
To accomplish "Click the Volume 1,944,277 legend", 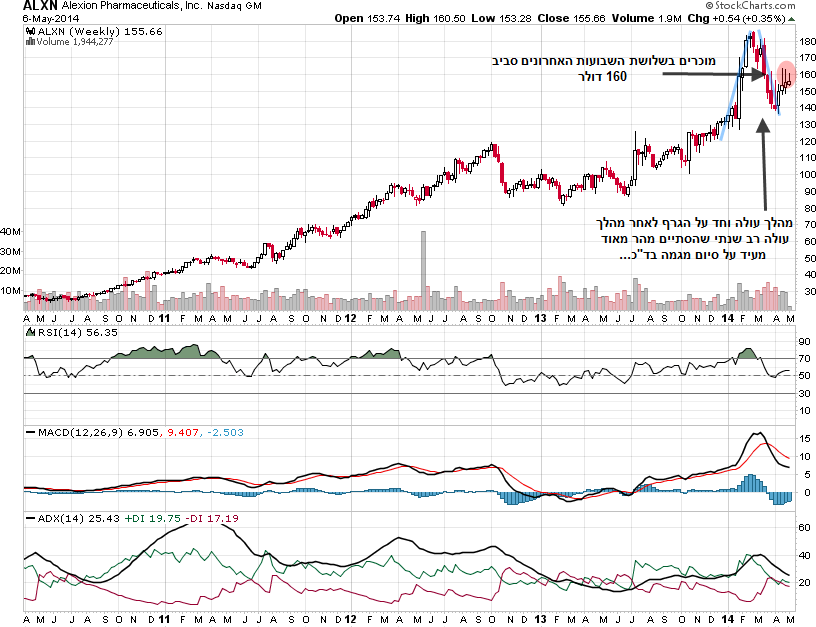I will pos(74,42).
